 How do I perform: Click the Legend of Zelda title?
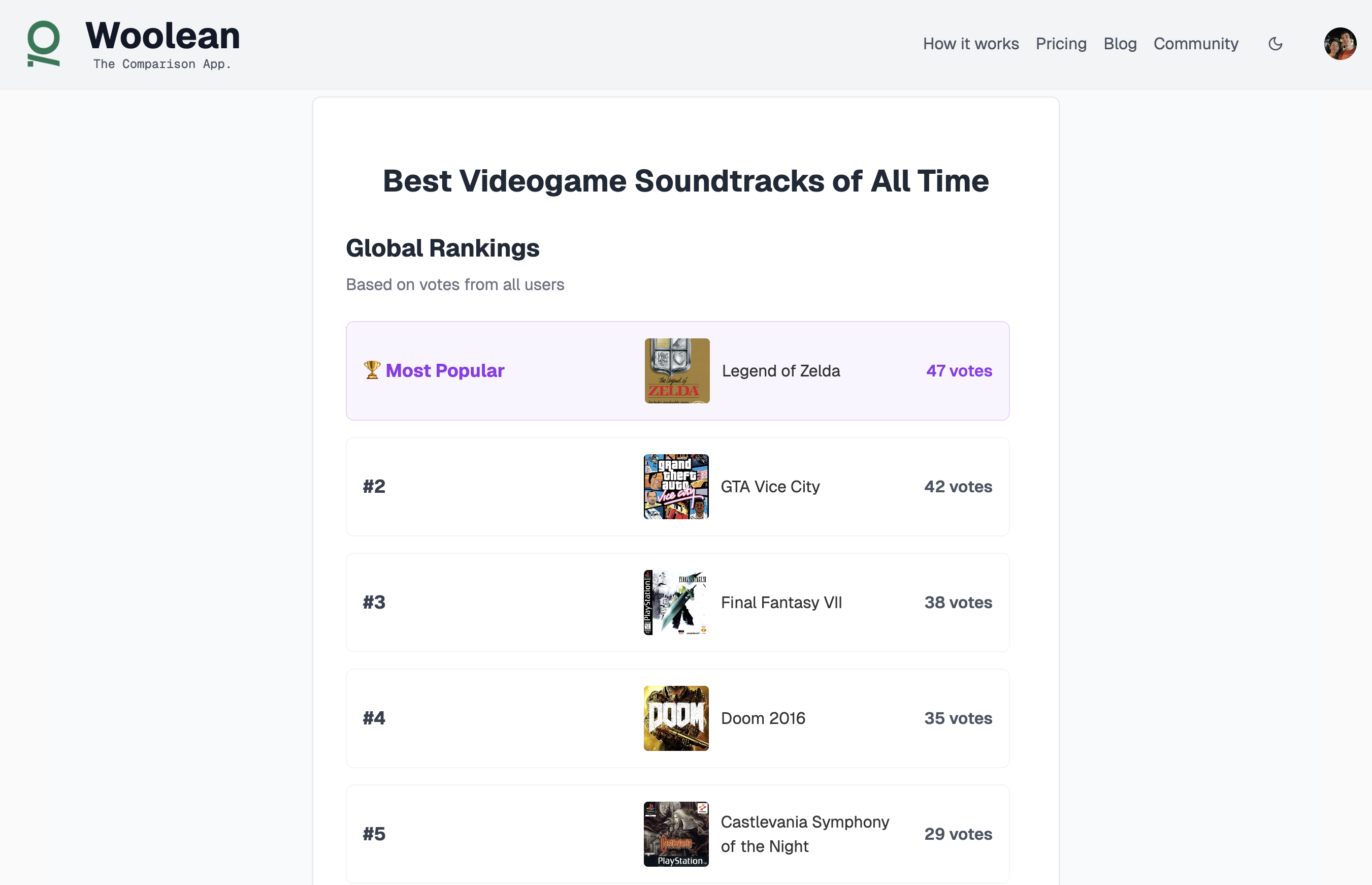(781, 371)
